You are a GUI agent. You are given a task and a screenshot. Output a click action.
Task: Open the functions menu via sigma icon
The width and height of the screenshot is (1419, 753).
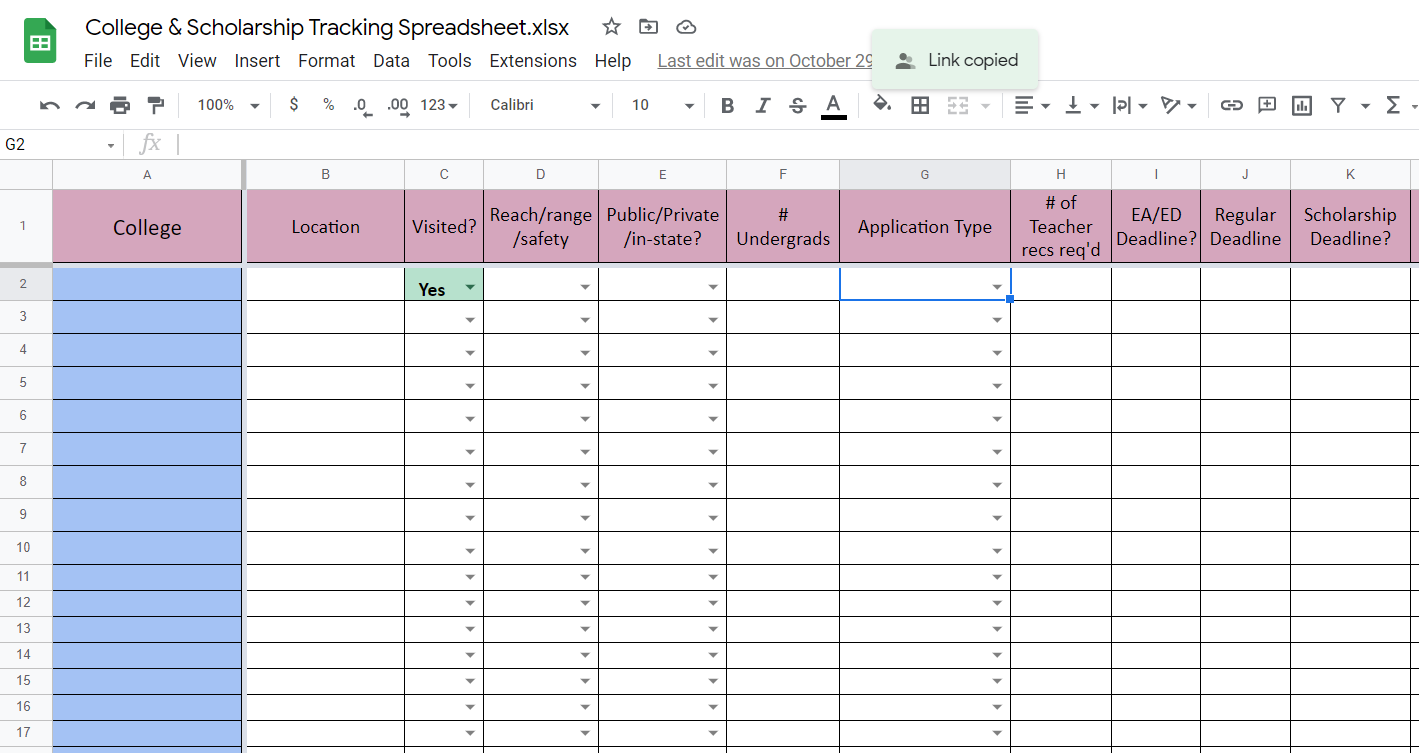click(x=1390, y=104)
